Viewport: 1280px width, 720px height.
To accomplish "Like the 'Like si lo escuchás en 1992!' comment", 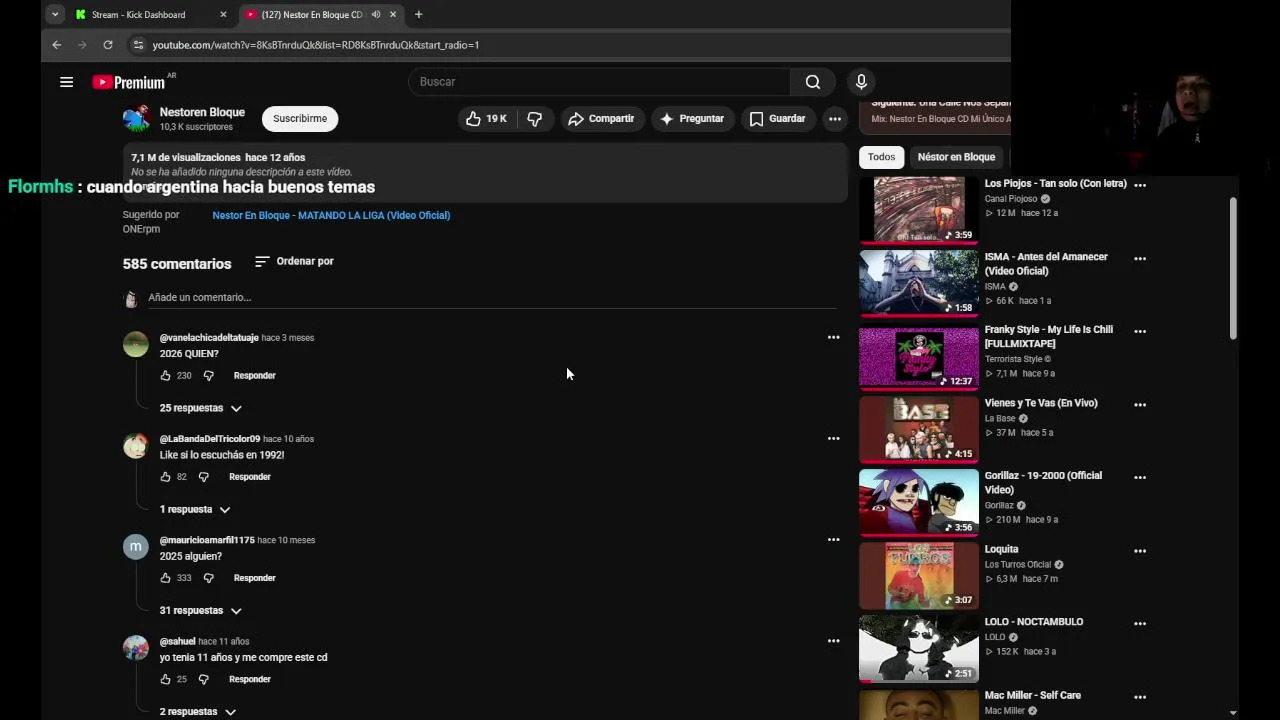I will coord(165,477).
